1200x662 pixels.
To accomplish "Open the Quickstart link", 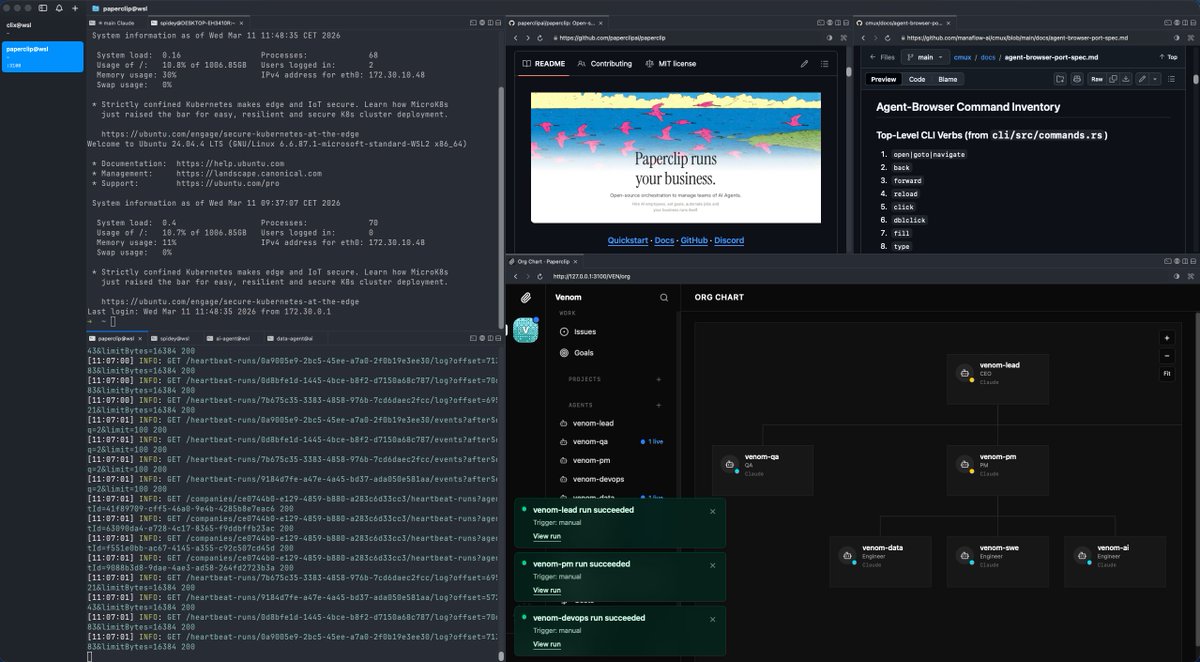I will click(x=628, y=240).
